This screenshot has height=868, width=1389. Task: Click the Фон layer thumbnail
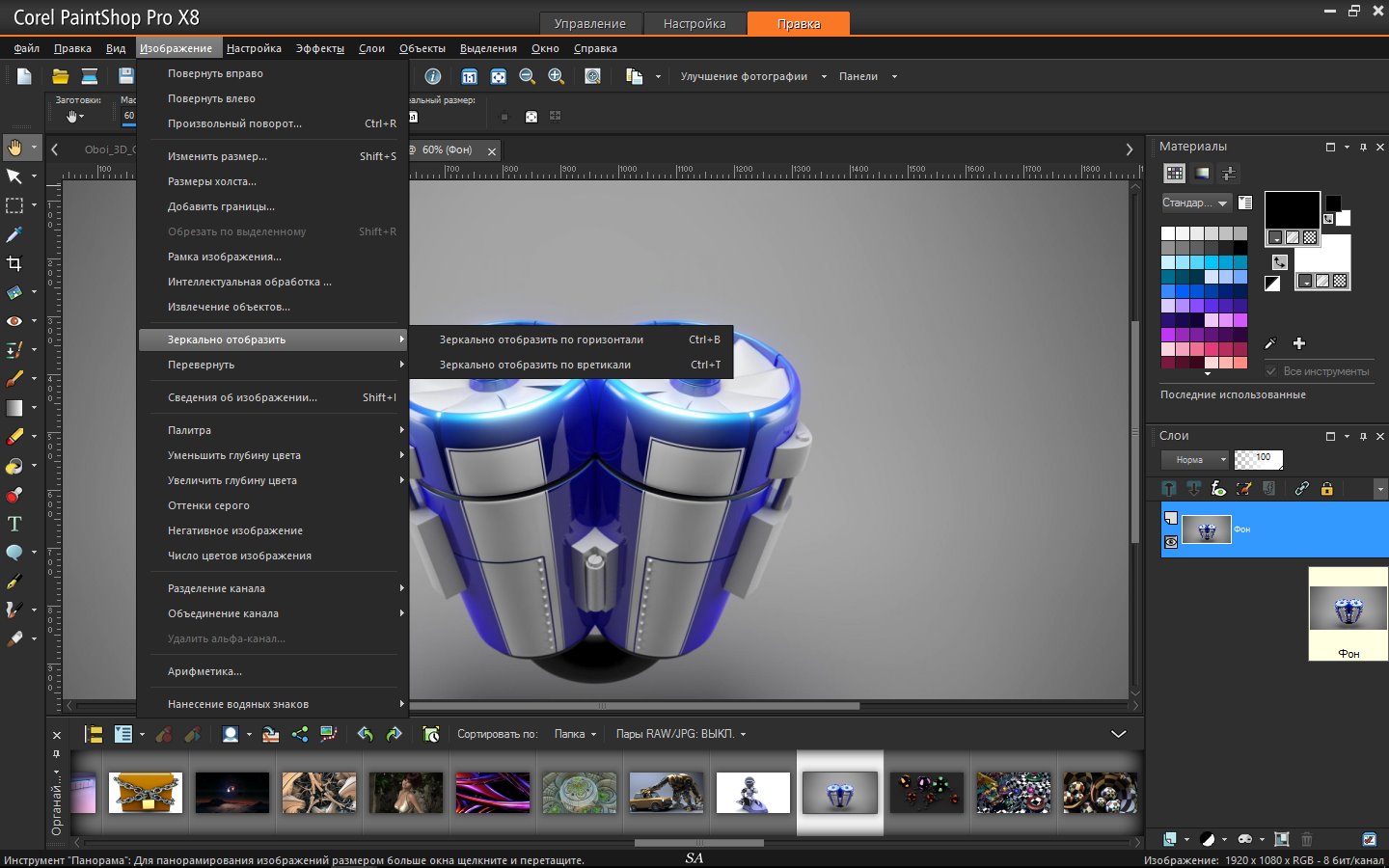click(x=1207, y=529)
